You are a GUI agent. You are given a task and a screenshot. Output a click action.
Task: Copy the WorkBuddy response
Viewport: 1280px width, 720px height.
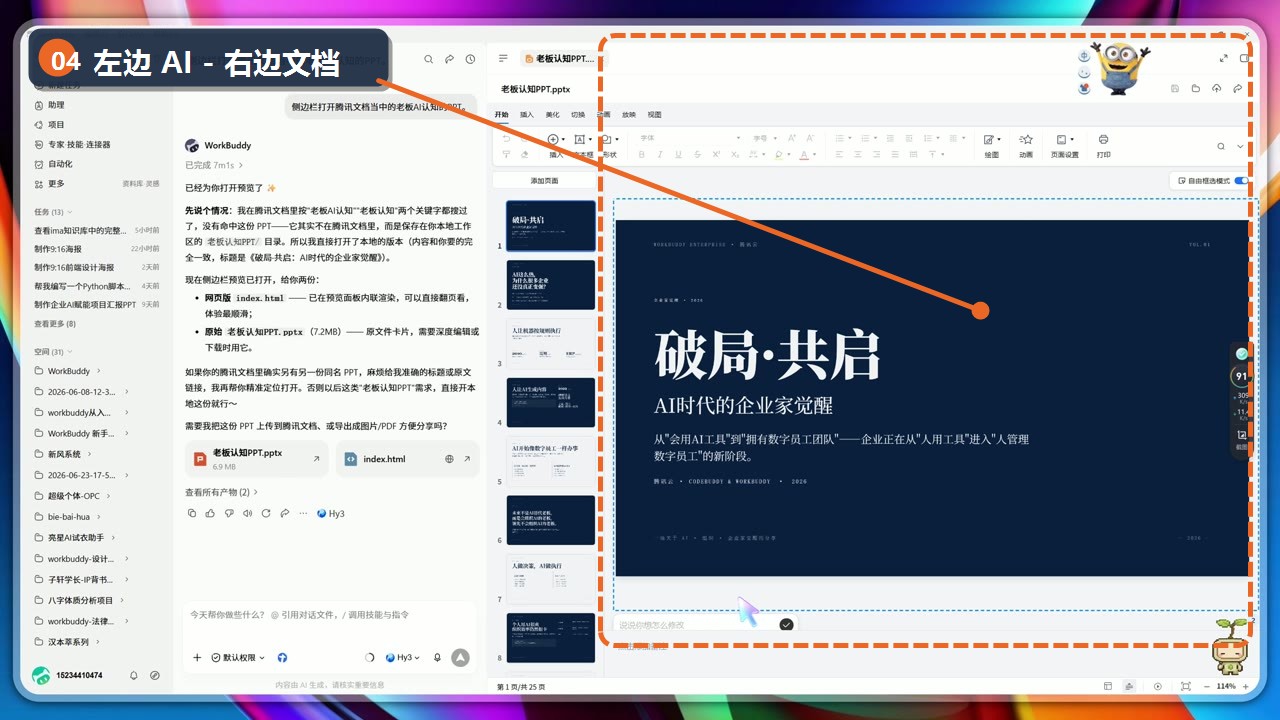tap(192, 513)
